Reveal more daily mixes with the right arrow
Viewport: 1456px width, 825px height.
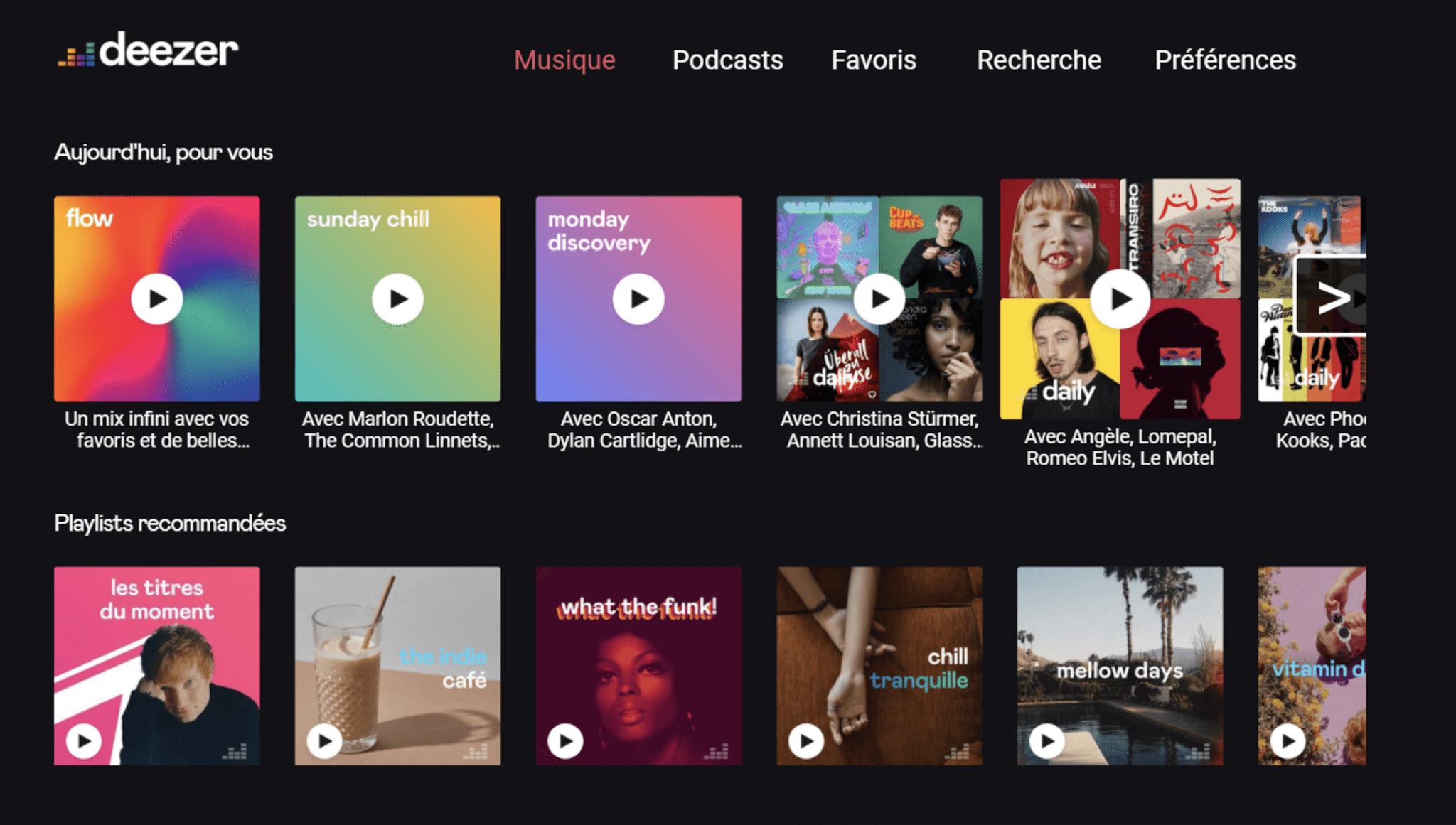coord(1334,298)
